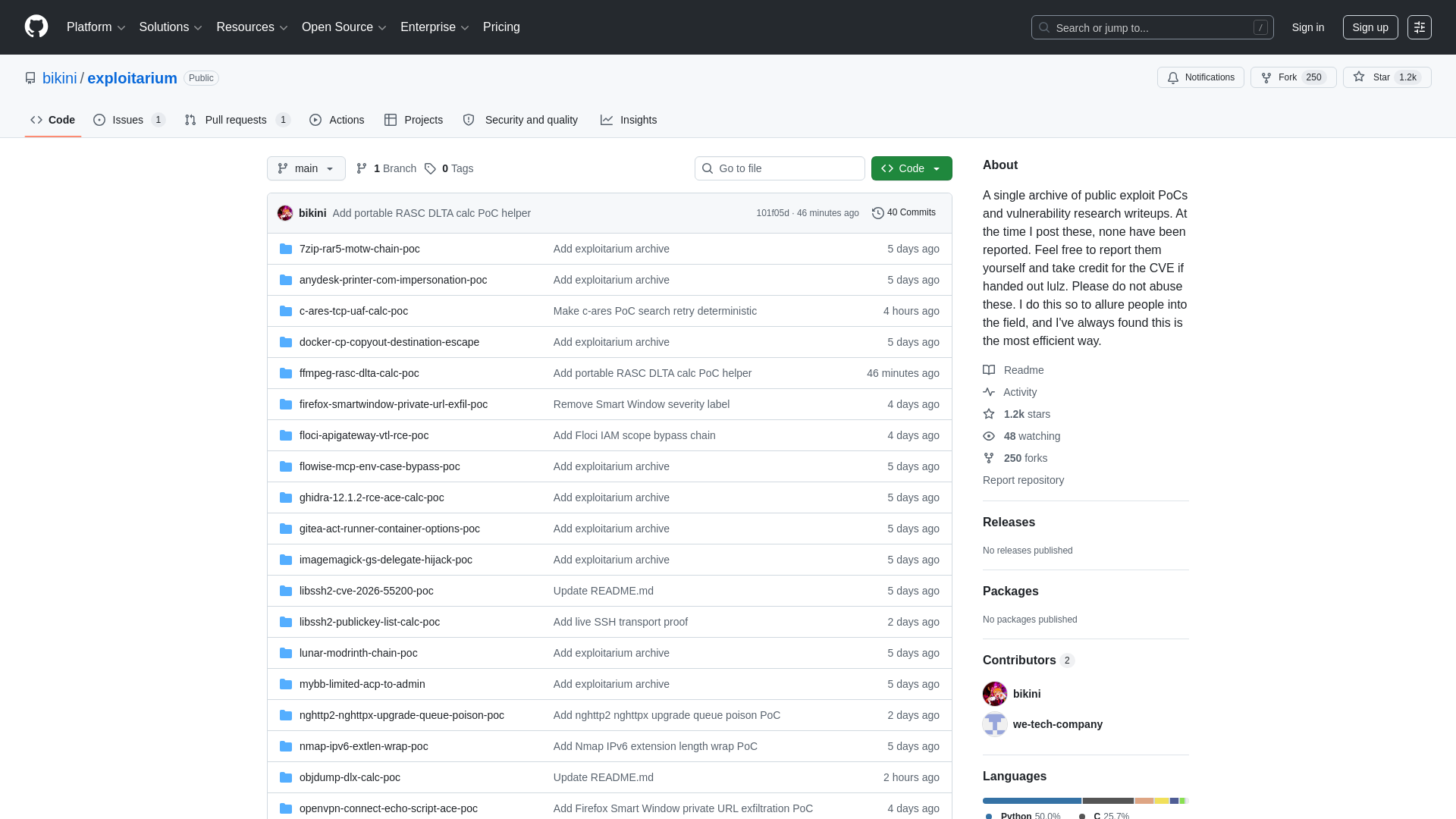Select the Code tab
This screenshot has width=1456, height=819.
coord(53,120)
